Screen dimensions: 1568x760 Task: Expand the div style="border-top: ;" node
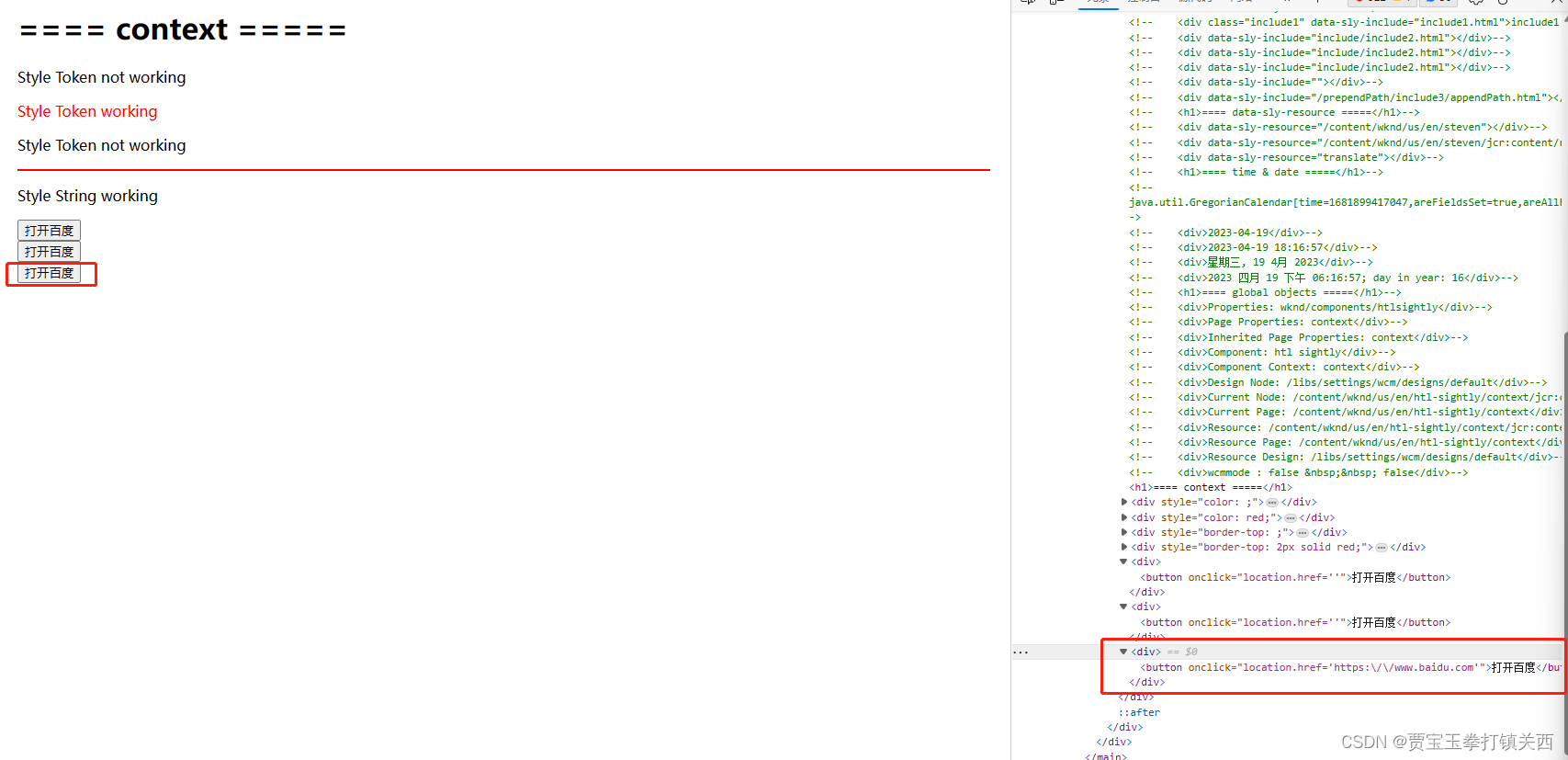tap(1124, 532)
